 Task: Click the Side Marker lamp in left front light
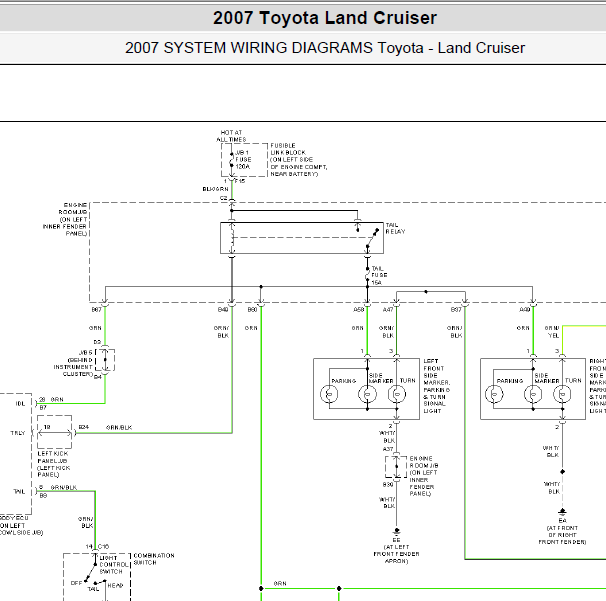(367, 394)
